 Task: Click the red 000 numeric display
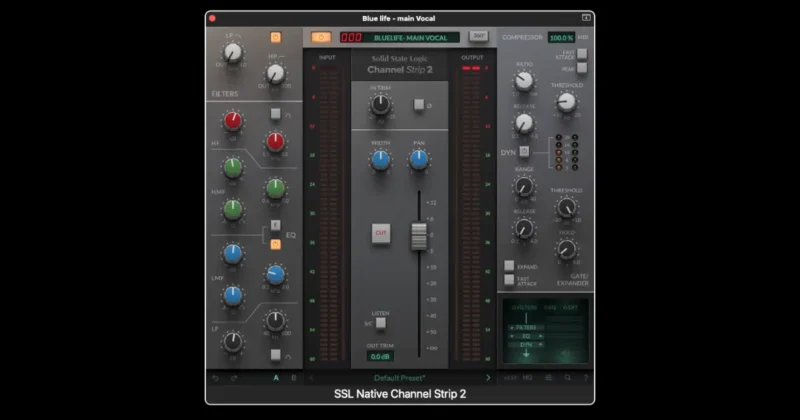351,37
